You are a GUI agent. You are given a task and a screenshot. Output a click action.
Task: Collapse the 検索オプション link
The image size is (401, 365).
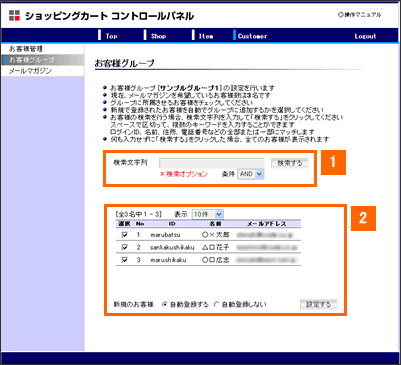tap(184, 174)
